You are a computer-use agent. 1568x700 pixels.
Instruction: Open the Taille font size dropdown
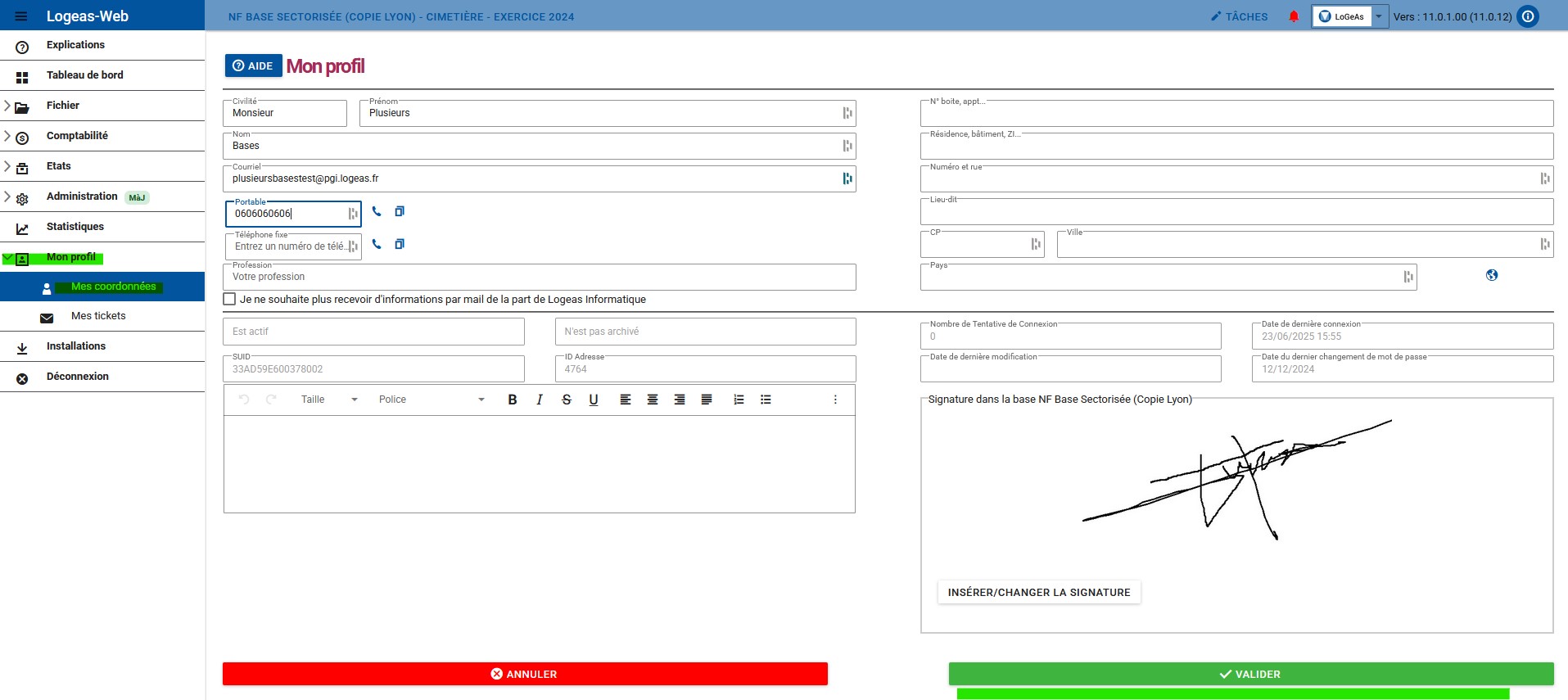pos(329,400)
